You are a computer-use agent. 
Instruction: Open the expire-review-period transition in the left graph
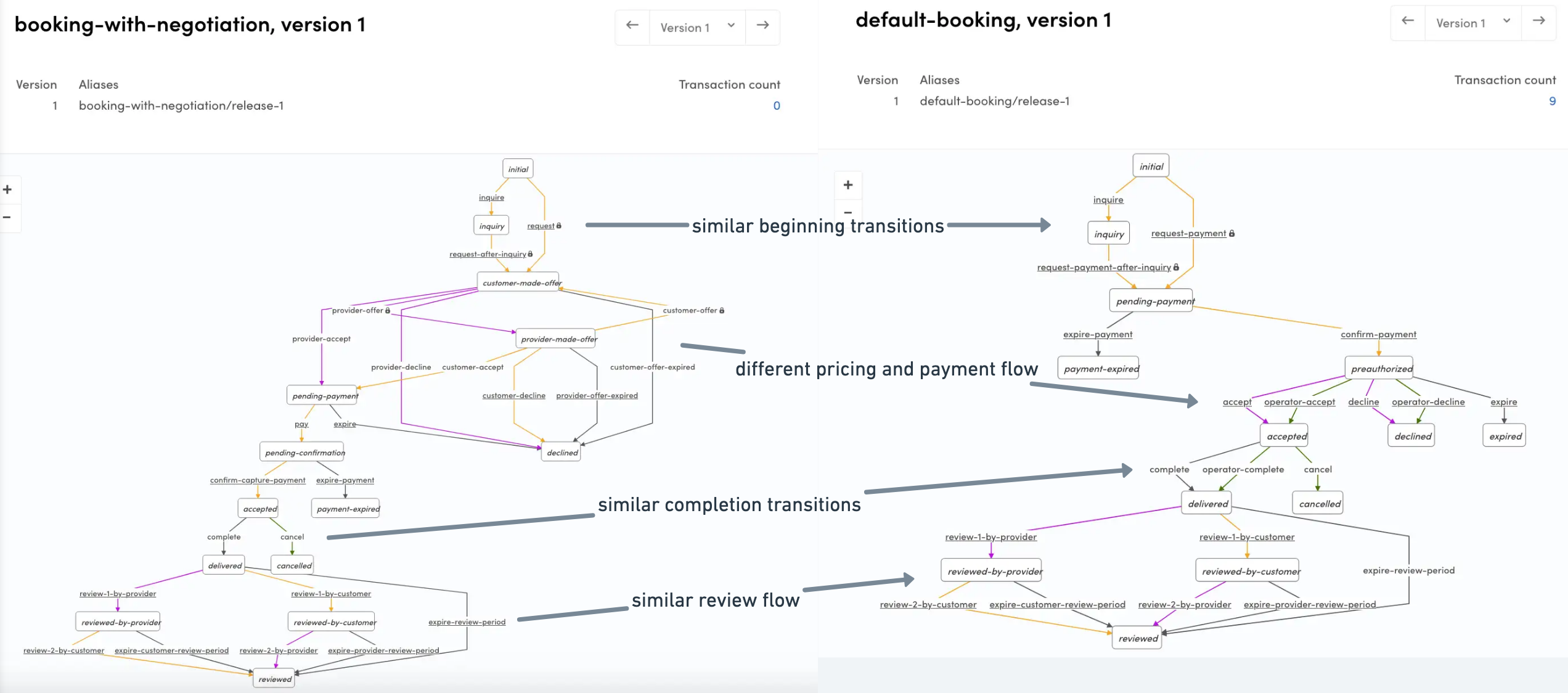click(467, 621)
